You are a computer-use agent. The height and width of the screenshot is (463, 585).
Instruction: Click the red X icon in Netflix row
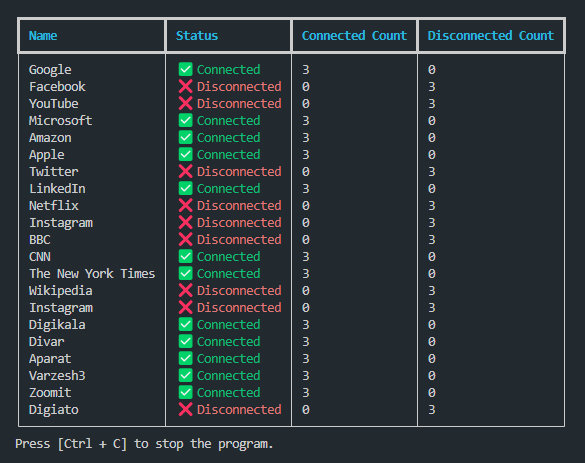(185, 205)
